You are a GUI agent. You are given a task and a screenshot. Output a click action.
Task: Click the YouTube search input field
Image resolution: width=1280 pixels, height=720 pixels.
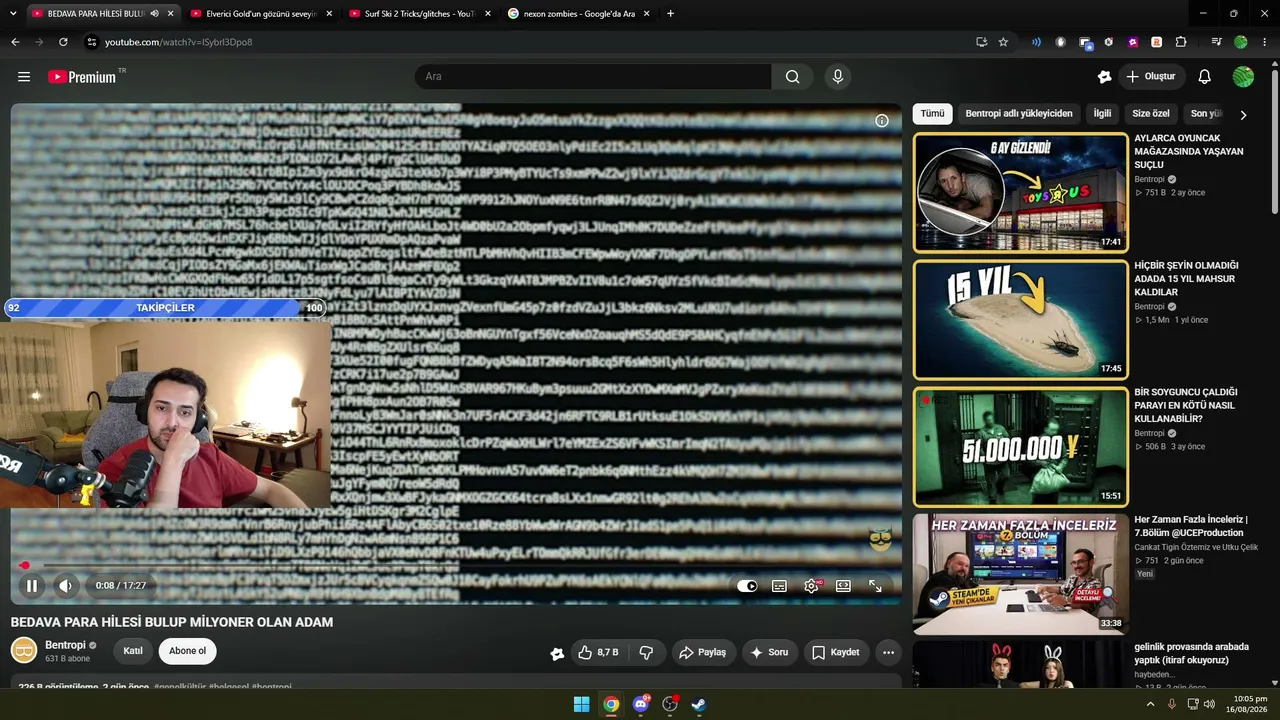click(x=593, y=77)
